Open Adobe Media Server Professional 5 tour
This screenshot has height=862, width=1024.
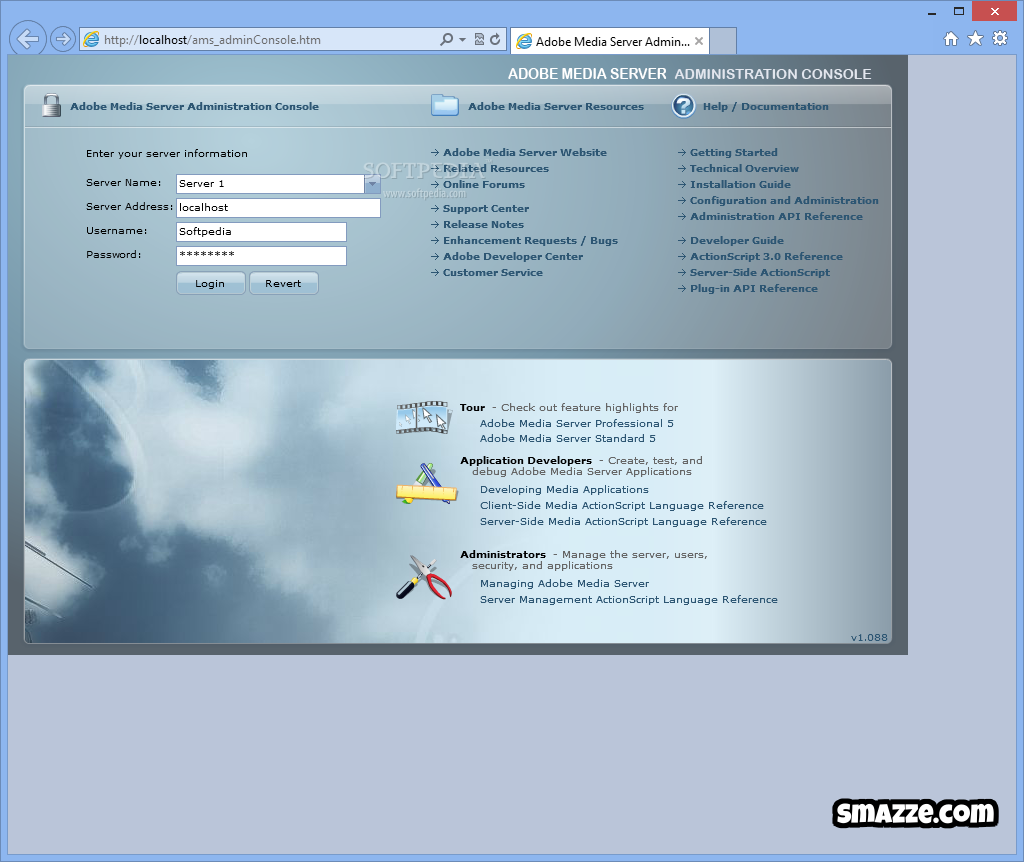pyautogui.click(x=577, y=423)
